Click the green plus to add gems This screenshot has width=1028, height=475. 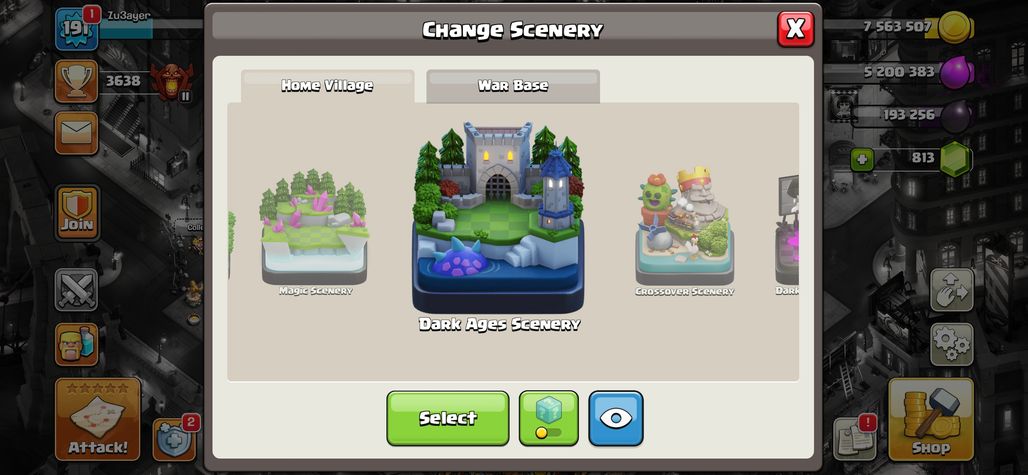click(x=861, y=160)
